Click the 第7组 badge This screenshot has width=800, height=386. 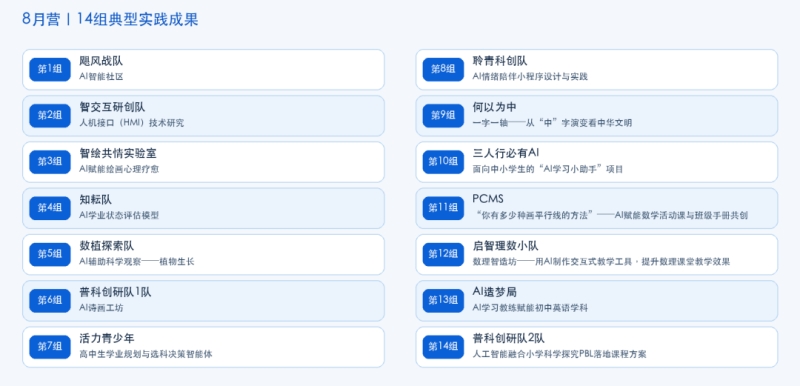50,347
